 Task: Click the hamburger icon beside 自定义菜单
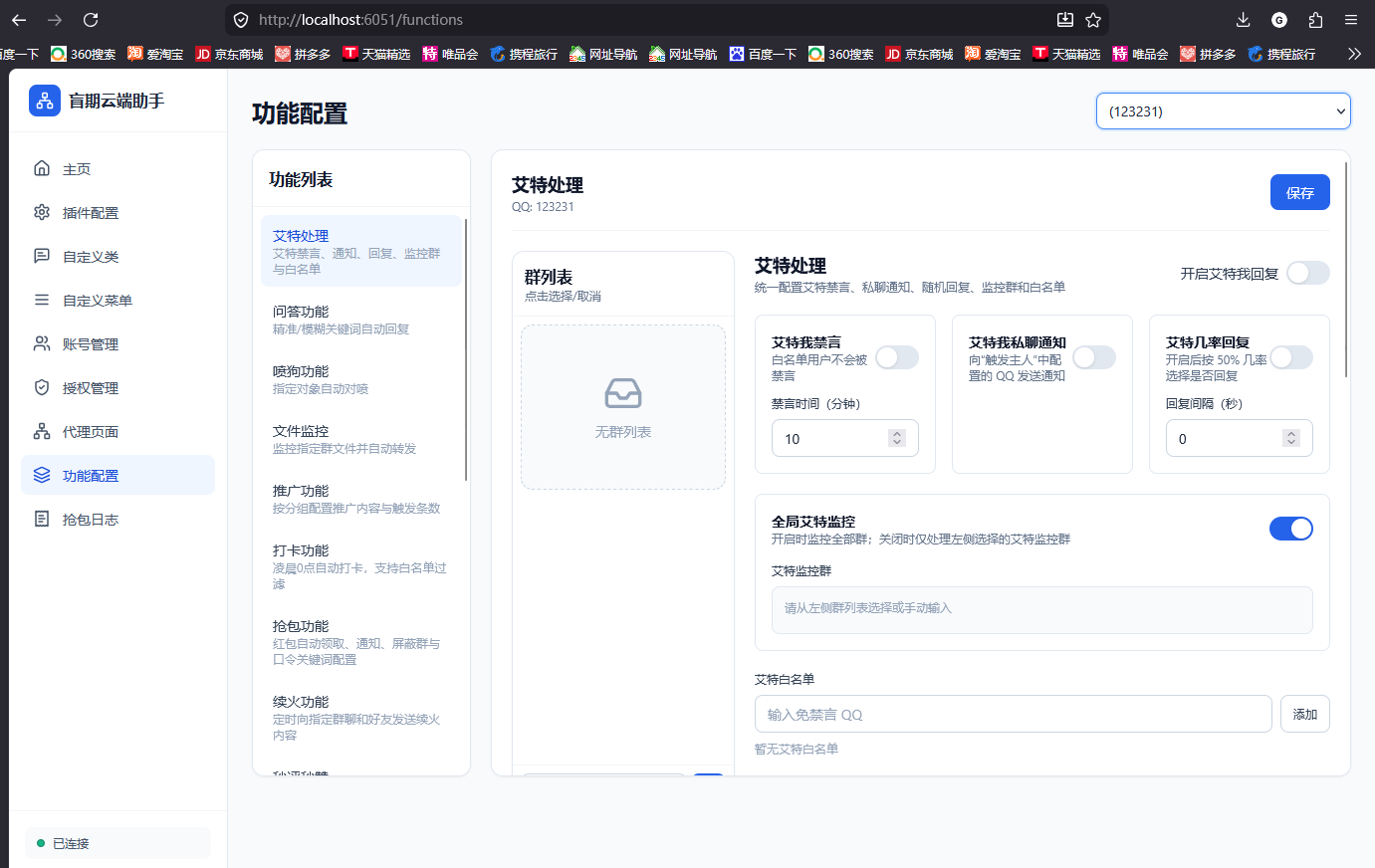tap(42, 300)
